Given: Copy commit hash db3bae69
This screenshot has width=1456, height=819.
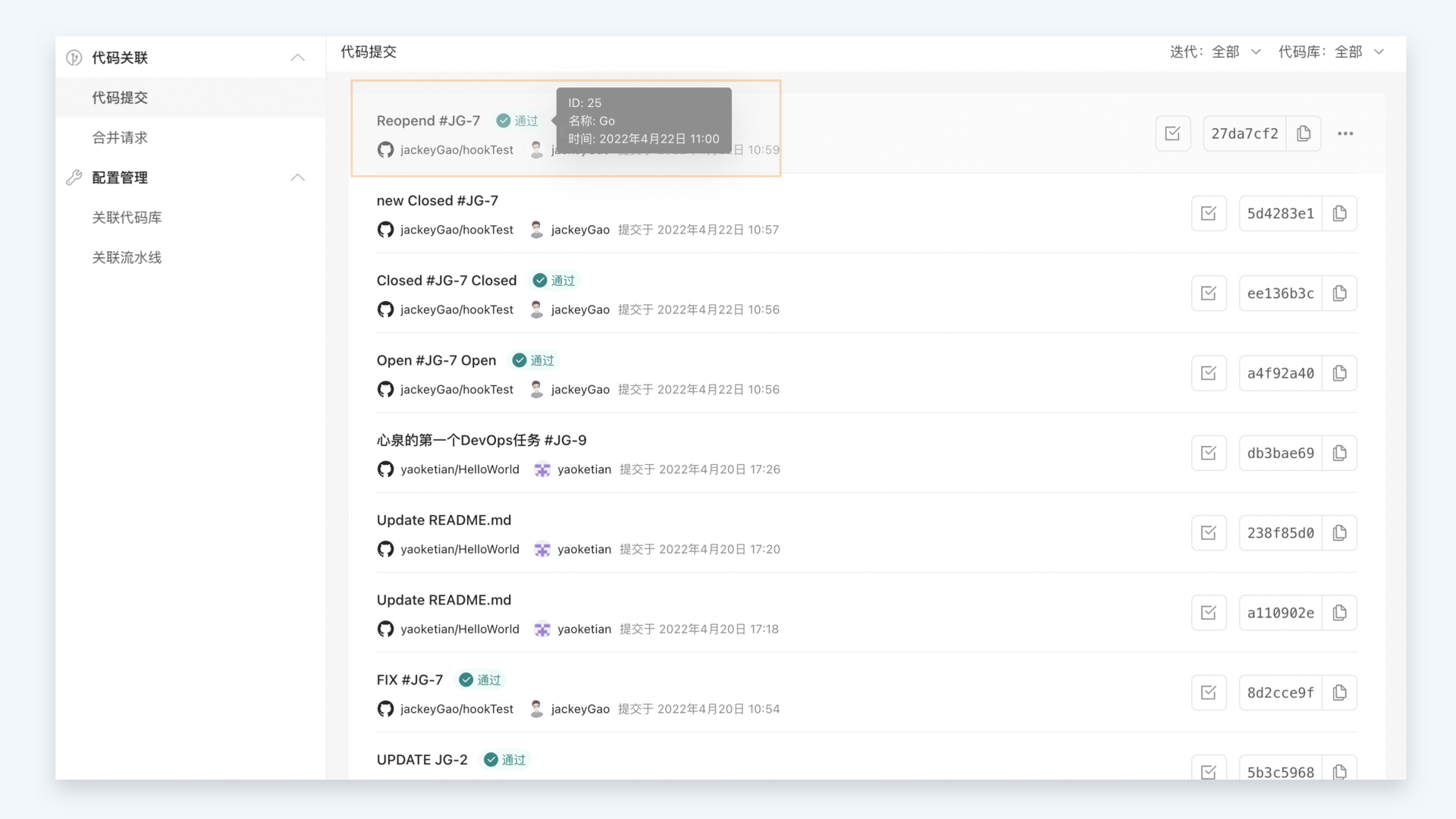Looking at the screenshot, I should 1339,453.
